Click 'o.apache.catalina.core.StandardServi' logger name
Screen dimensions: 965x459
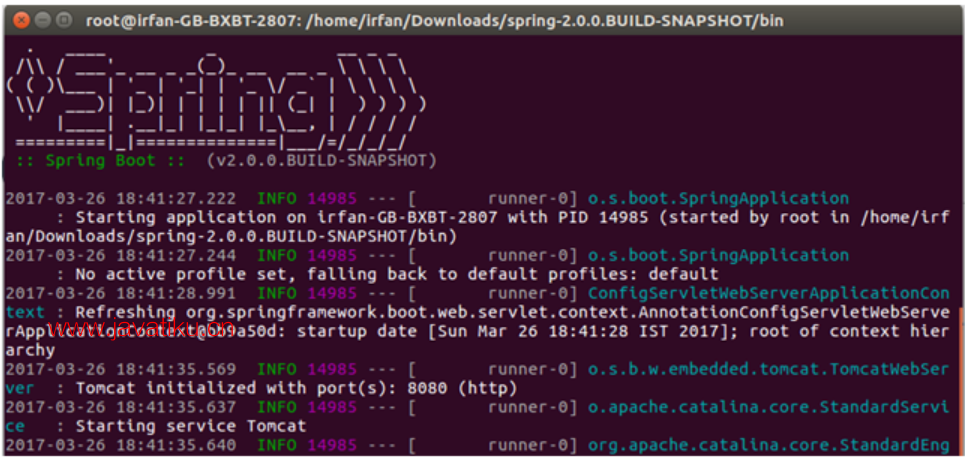pyautogui.click(x=769, y=407)
